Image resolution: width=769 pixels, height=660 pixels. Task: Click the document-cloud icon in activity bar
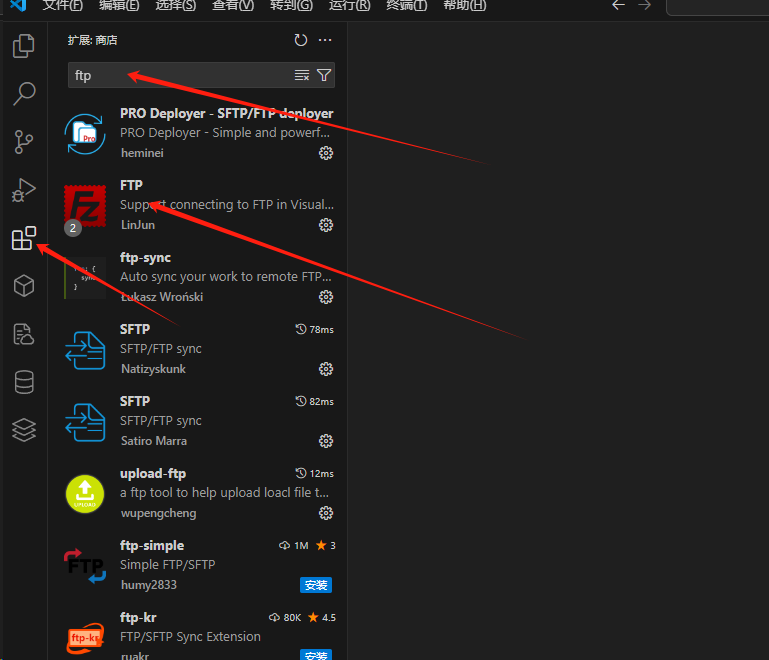24,334
